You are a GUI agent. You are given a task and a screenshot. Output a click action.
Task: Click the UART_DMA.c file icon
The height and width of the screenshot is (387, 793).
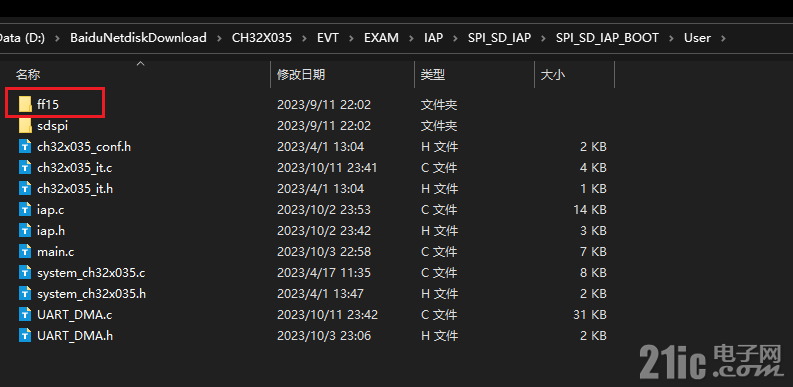pyautogui.click(x=25, y=314)
